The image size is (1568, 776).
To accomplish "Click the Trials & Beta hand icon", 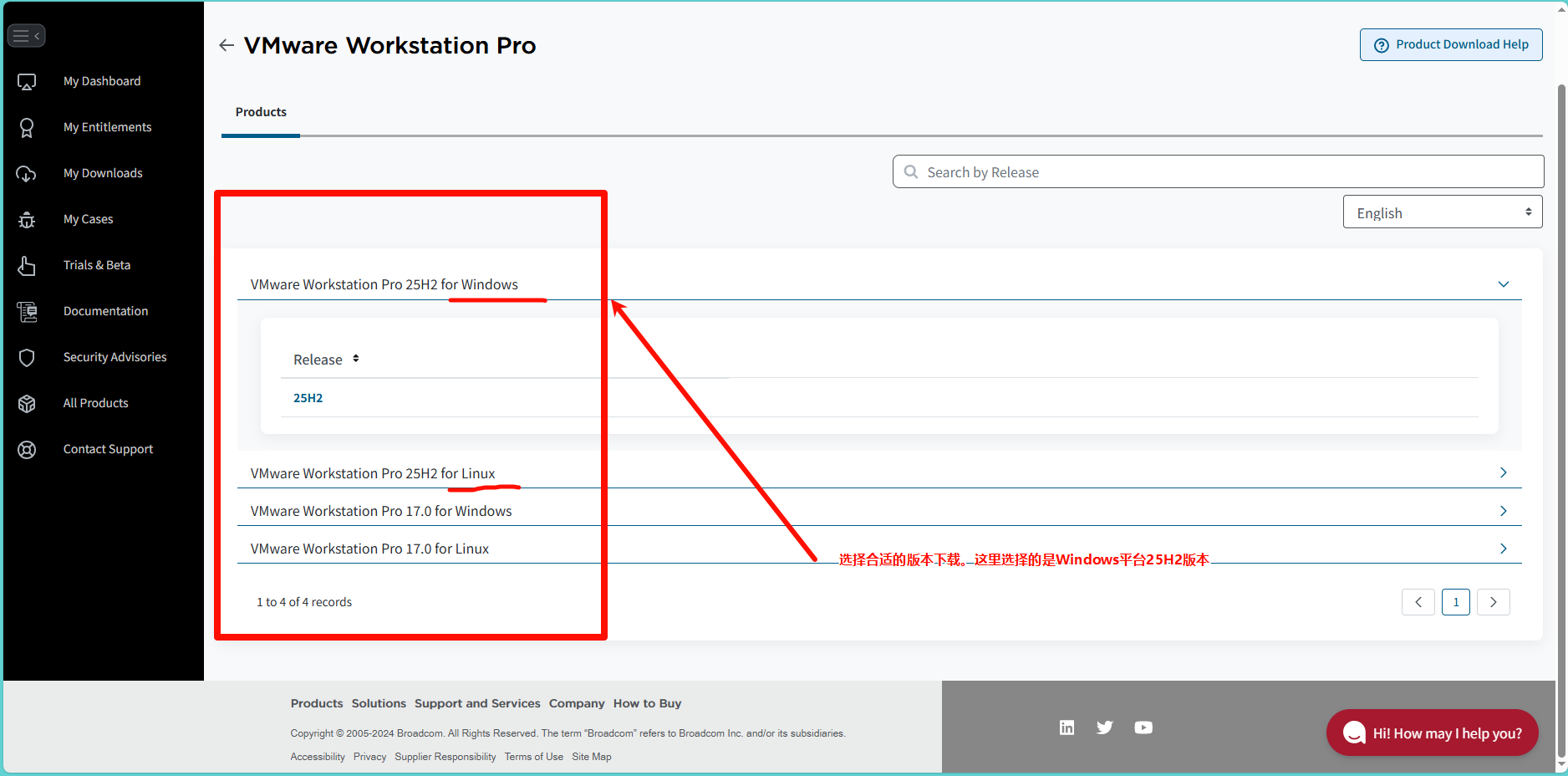I will point(27,265).
